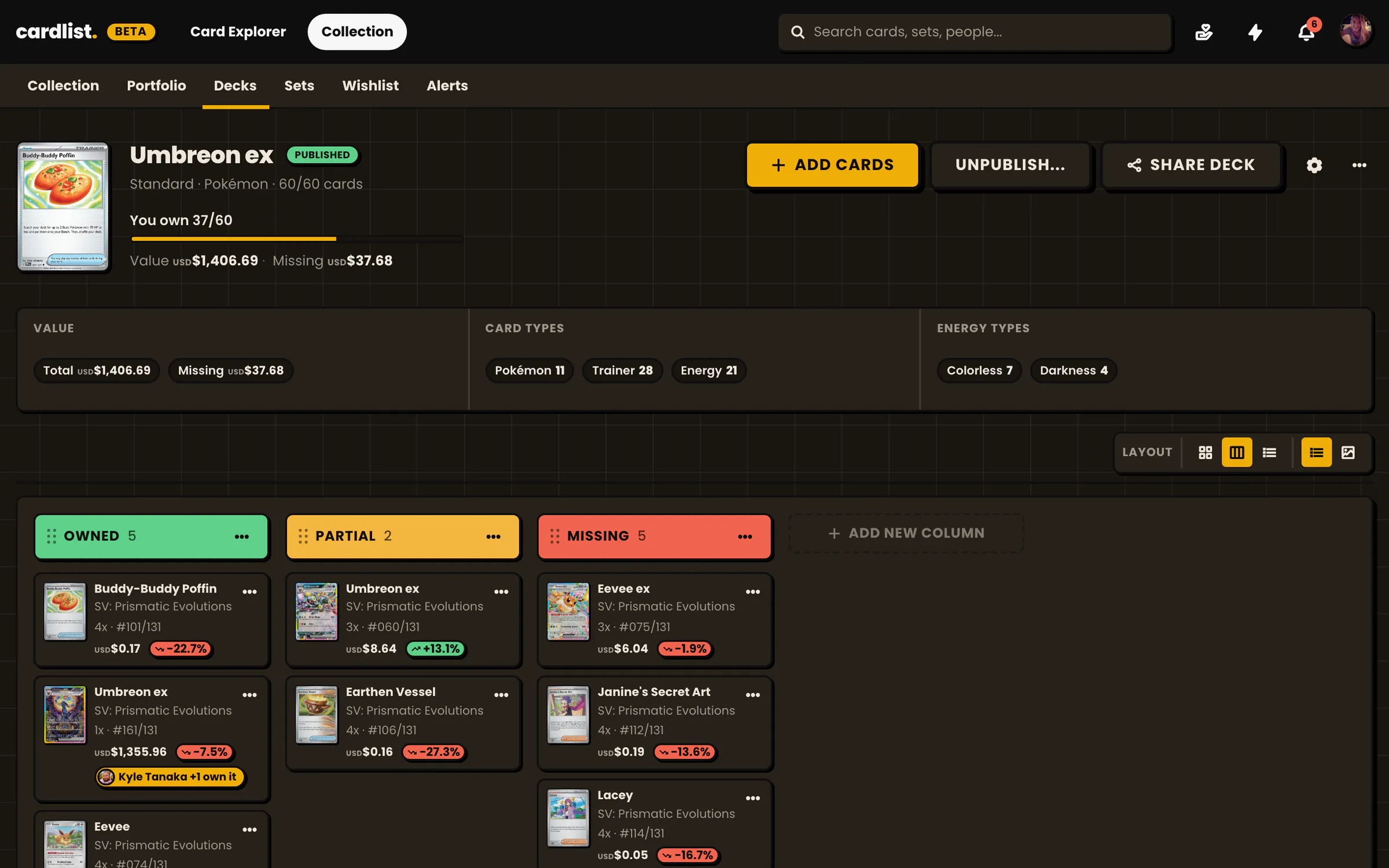Open the Buddy-Buddy Poffin deck cover image
Viewport: 1389px width, 868px height.
[63, 207]
